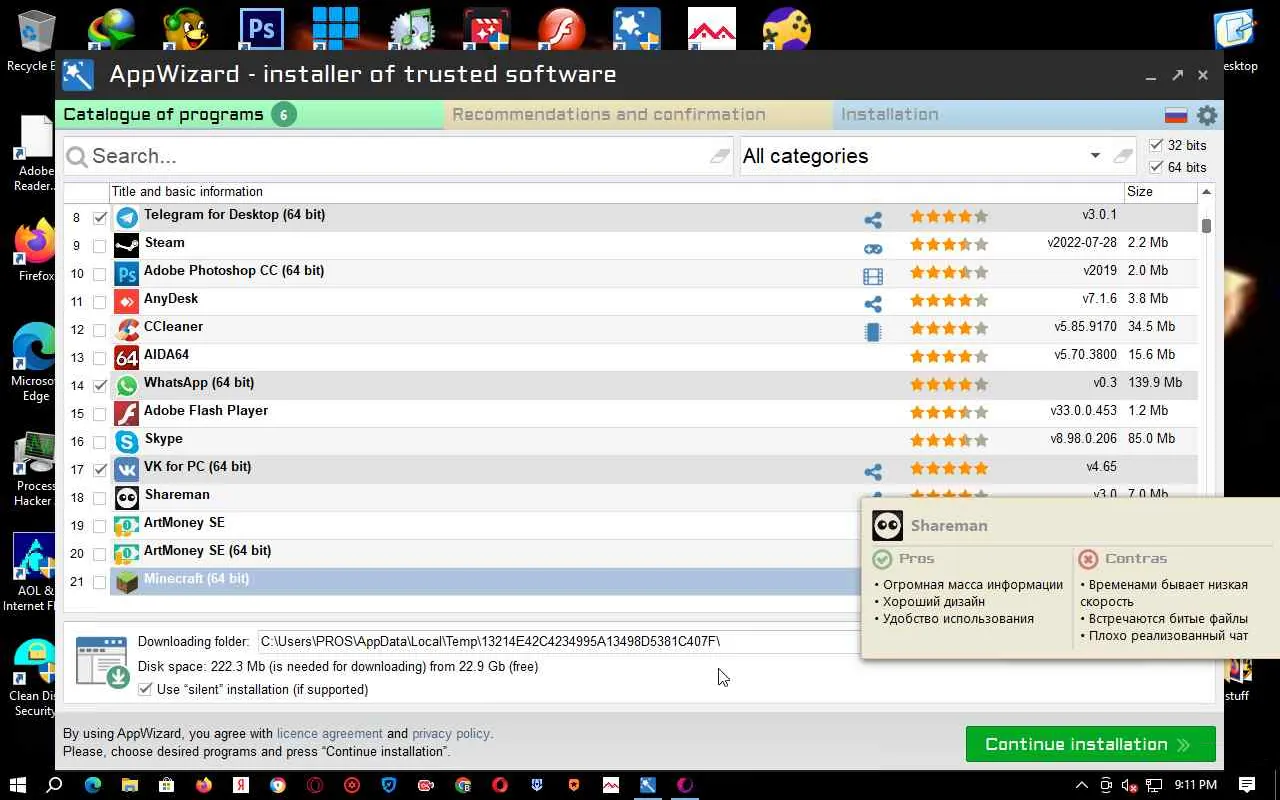This screenshot has width=1280, height=800.
Task: Clear the search field with eraser icon
Action: point(720,156)
